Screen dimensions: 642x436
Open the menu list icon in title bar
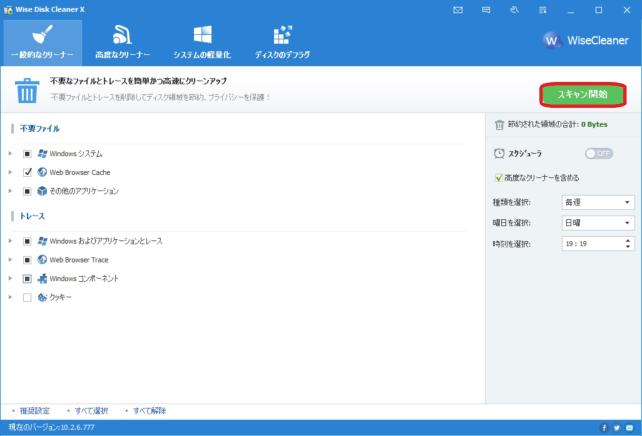[x=543, y=10]
